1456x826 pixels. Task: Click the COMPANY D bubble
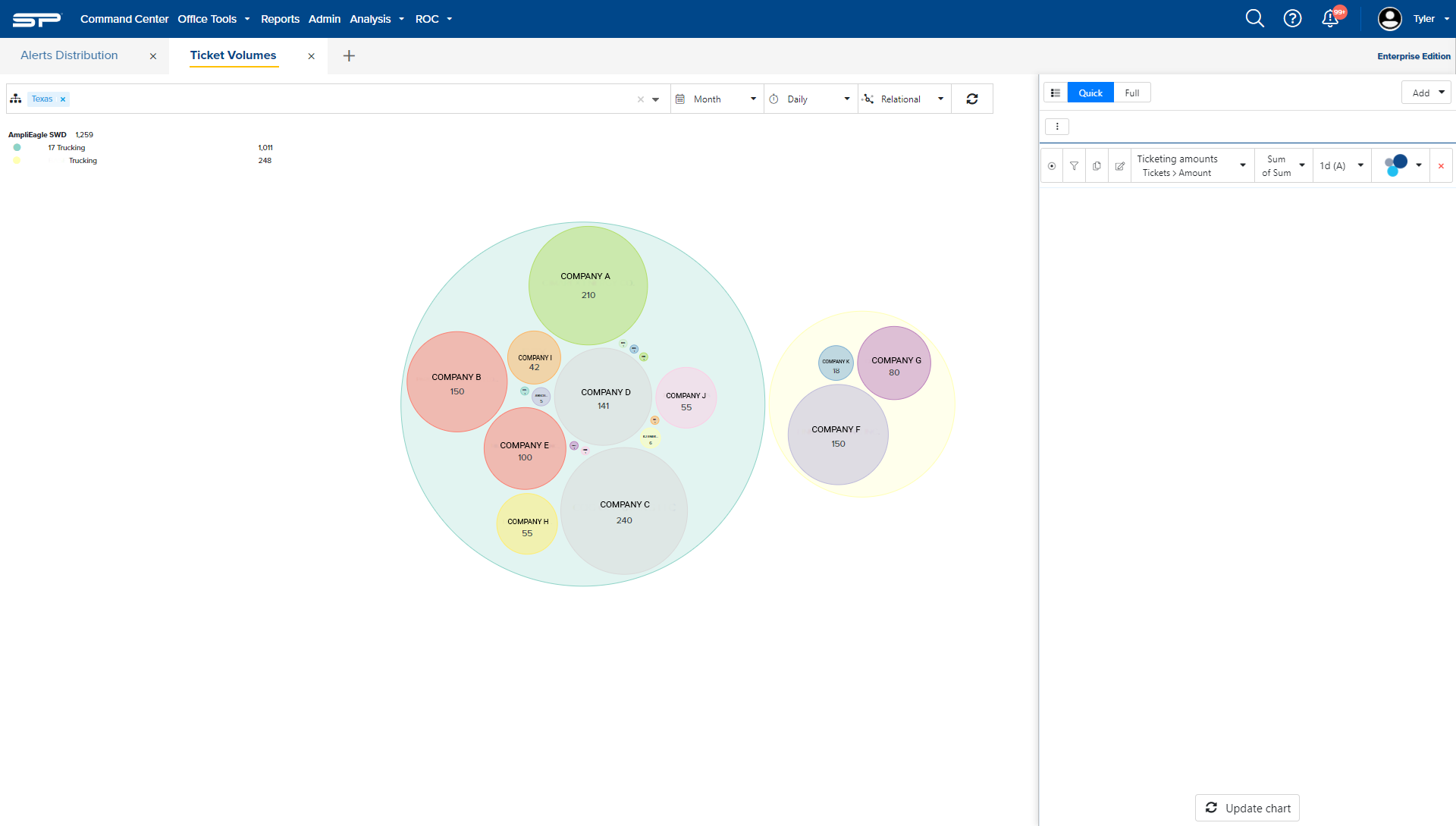coord(604,397)
